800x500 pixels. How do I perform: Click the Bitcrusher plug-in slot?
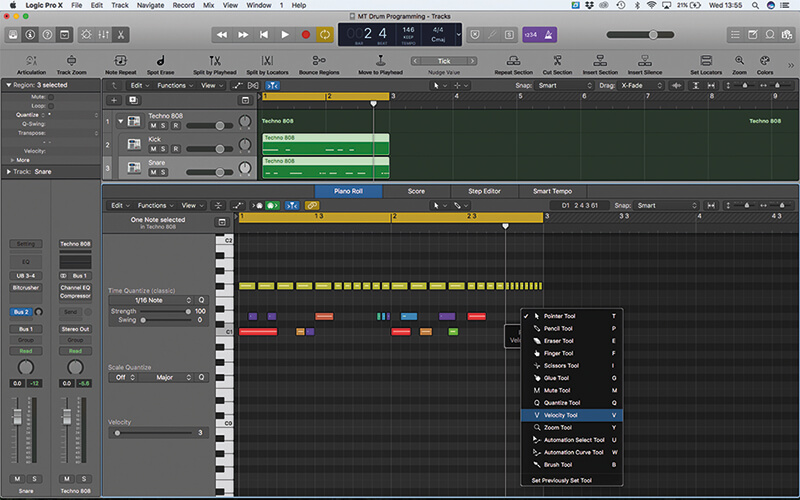pyautogui.click(x=26, y=288)
